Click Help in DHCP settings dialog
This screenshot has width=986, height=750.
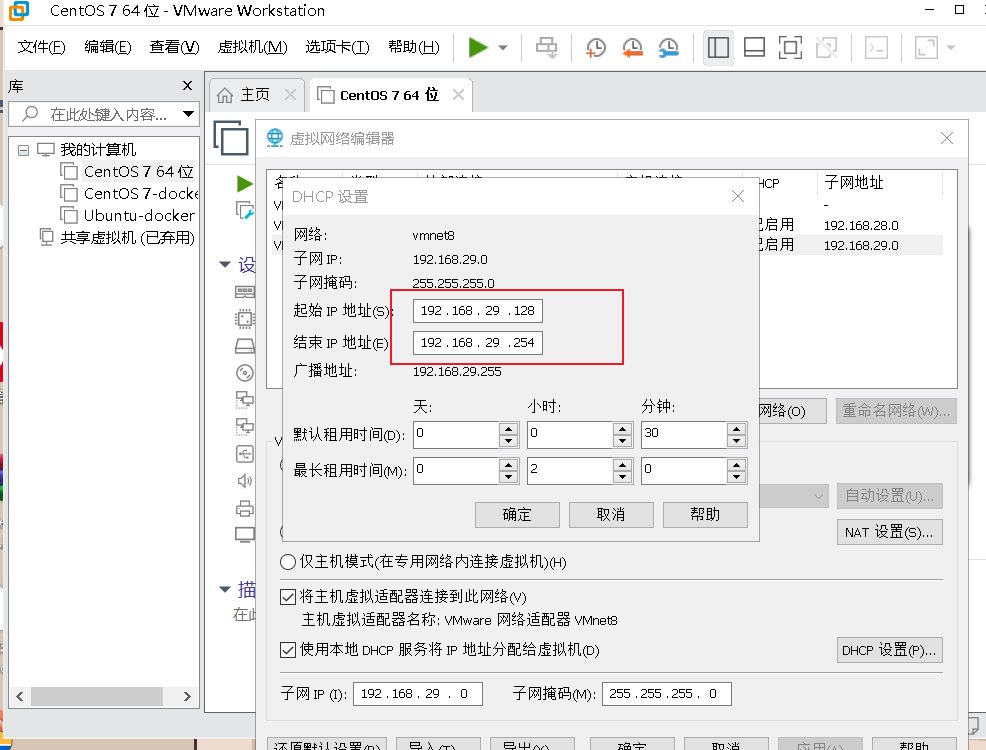705,515
